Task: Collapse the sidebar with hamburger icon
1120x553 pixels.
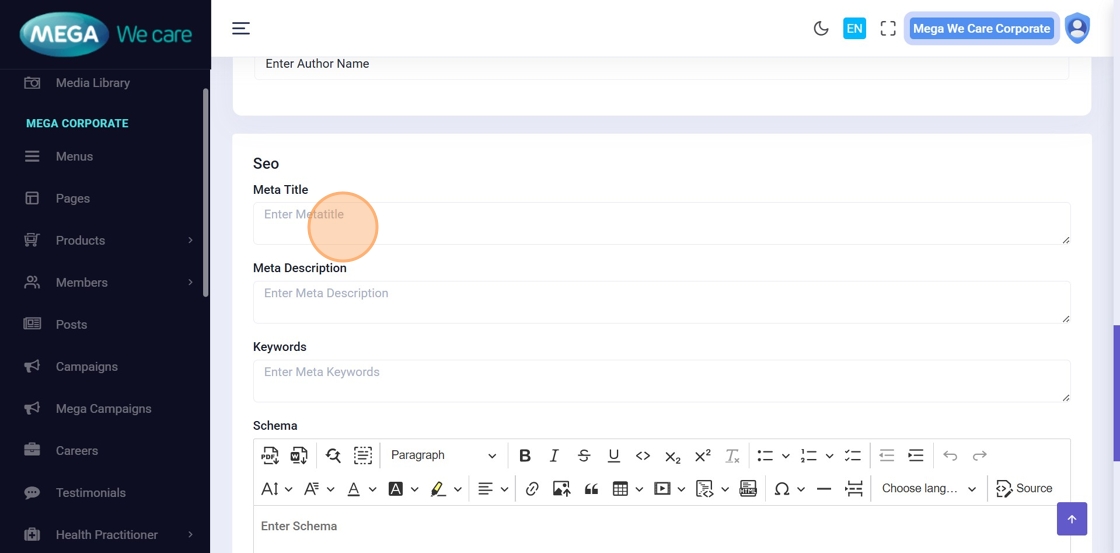Action: point(241,29)
